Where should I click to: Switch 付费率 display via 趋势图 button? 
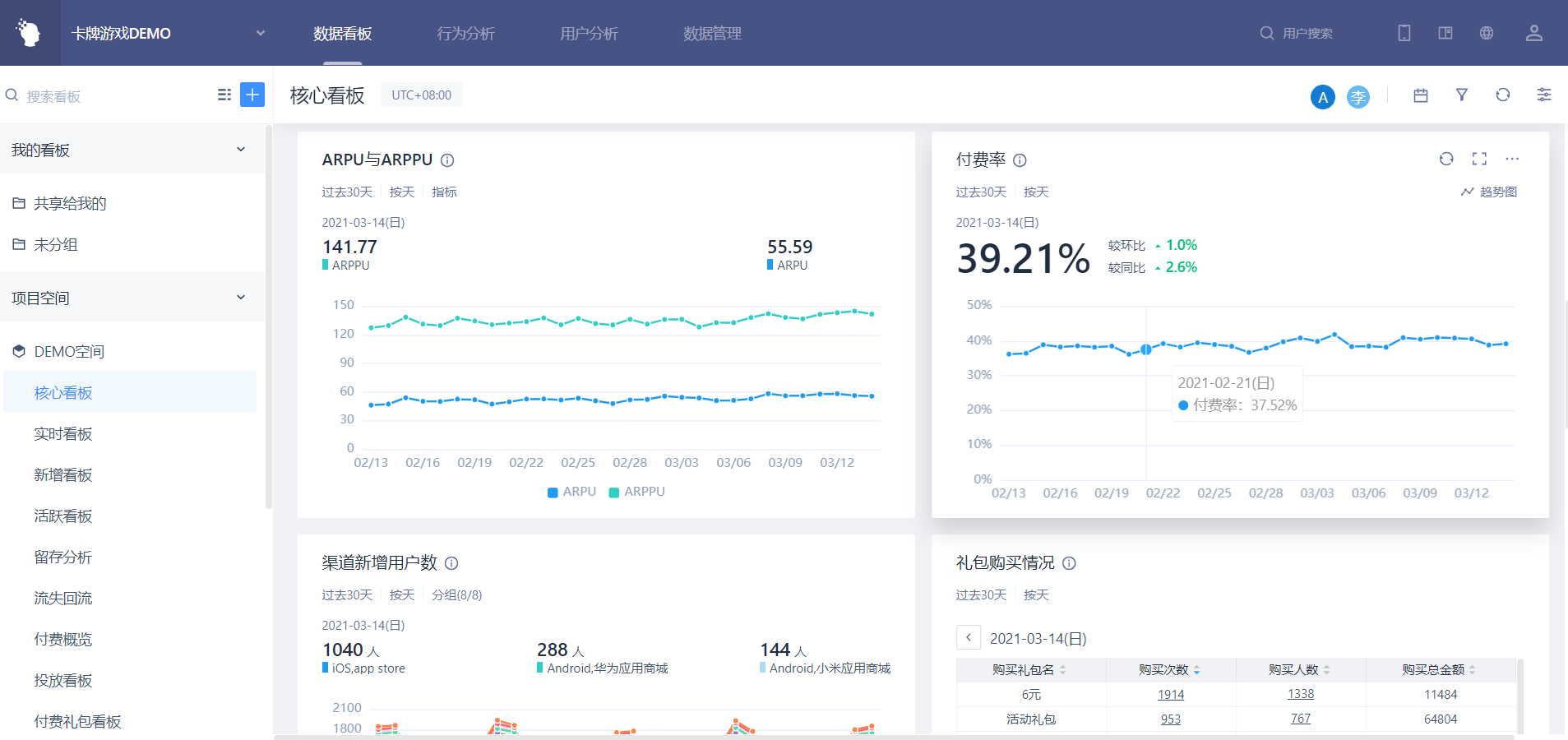pos(1489,192)
